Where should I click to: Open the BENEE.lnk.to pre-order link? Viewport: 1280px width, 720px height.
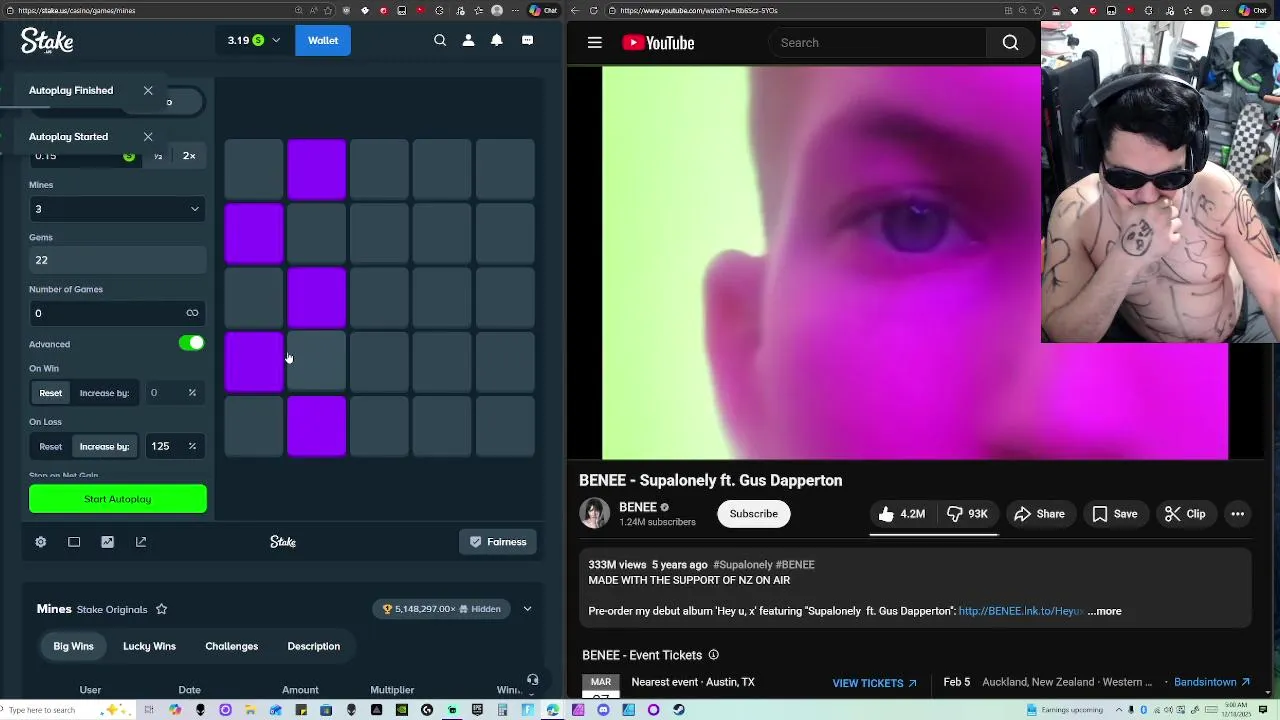click(x=1020, y=611)
